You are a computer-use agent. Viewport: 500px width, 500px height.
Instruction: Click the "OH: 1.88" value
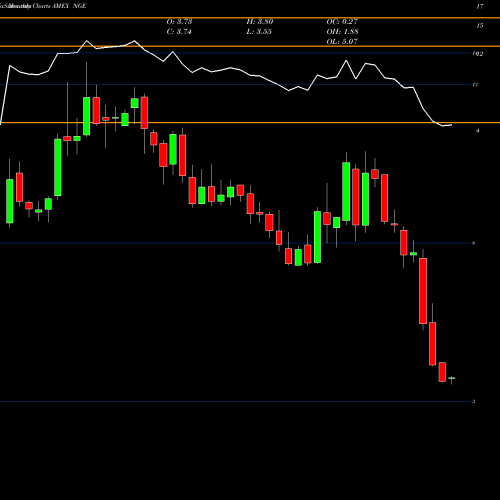tap(342, 32)
